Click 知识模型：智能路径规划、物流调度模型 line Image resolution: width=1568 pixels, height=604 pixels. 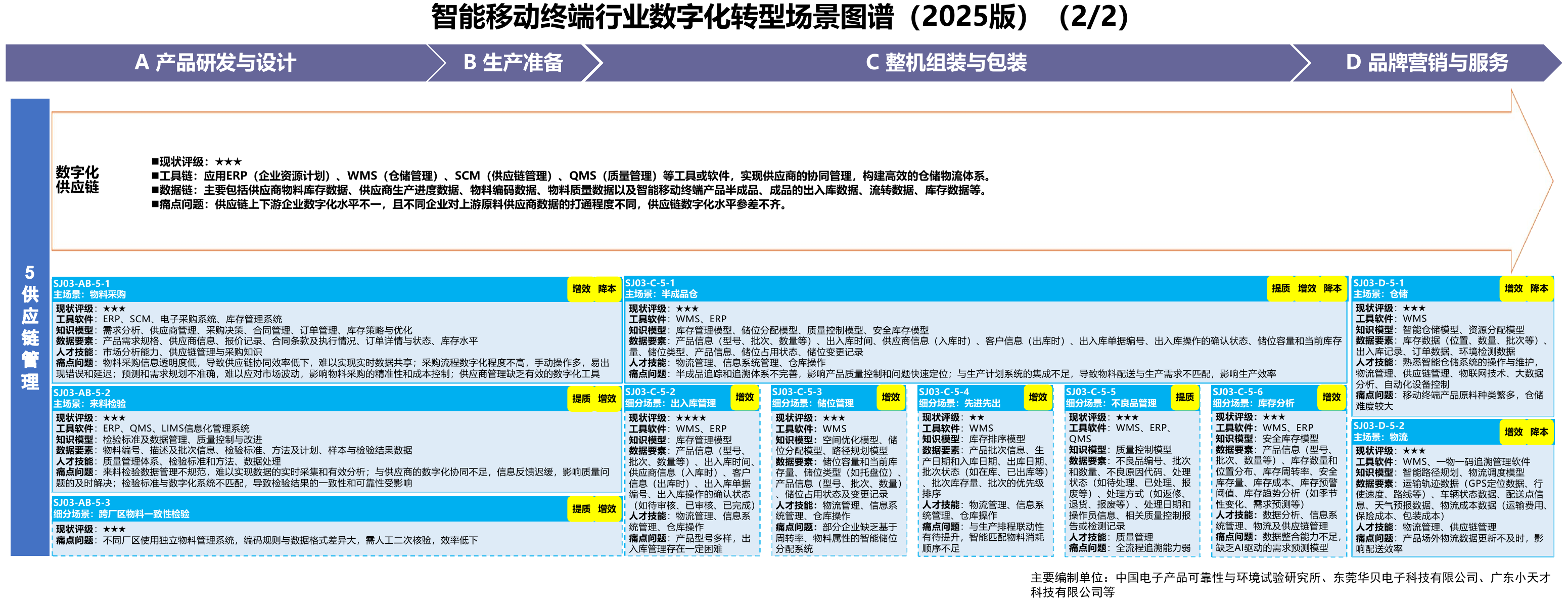coord(1440,473)
